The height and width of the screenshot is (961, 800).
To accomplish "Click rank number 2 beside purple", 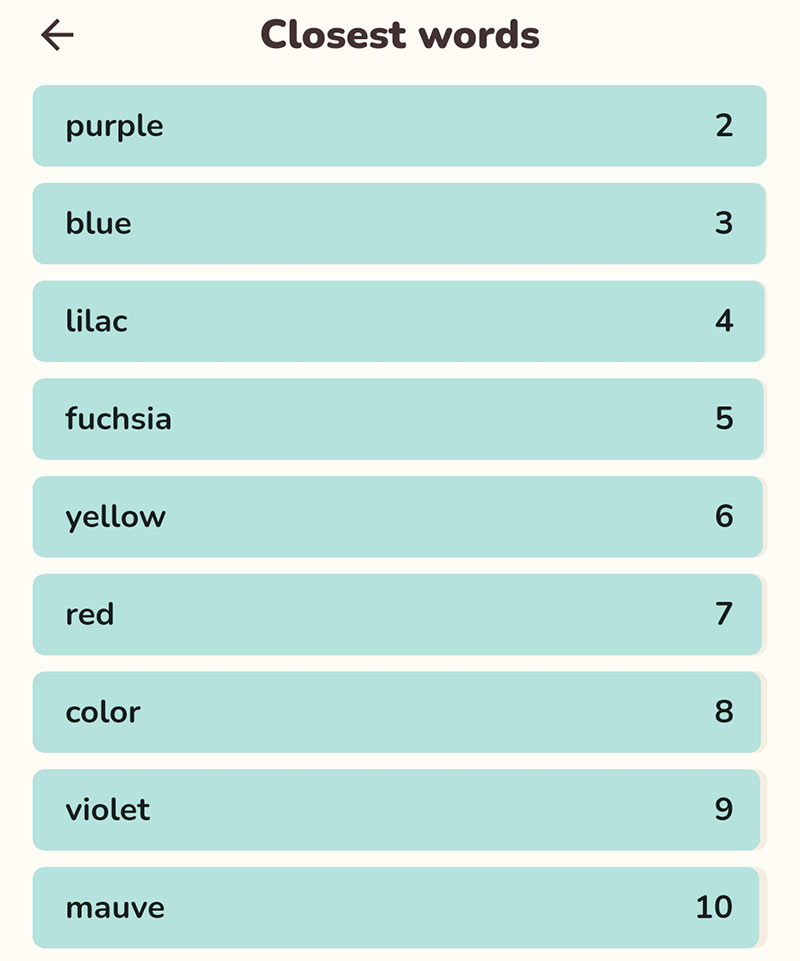I will click(x=724, y=126).
